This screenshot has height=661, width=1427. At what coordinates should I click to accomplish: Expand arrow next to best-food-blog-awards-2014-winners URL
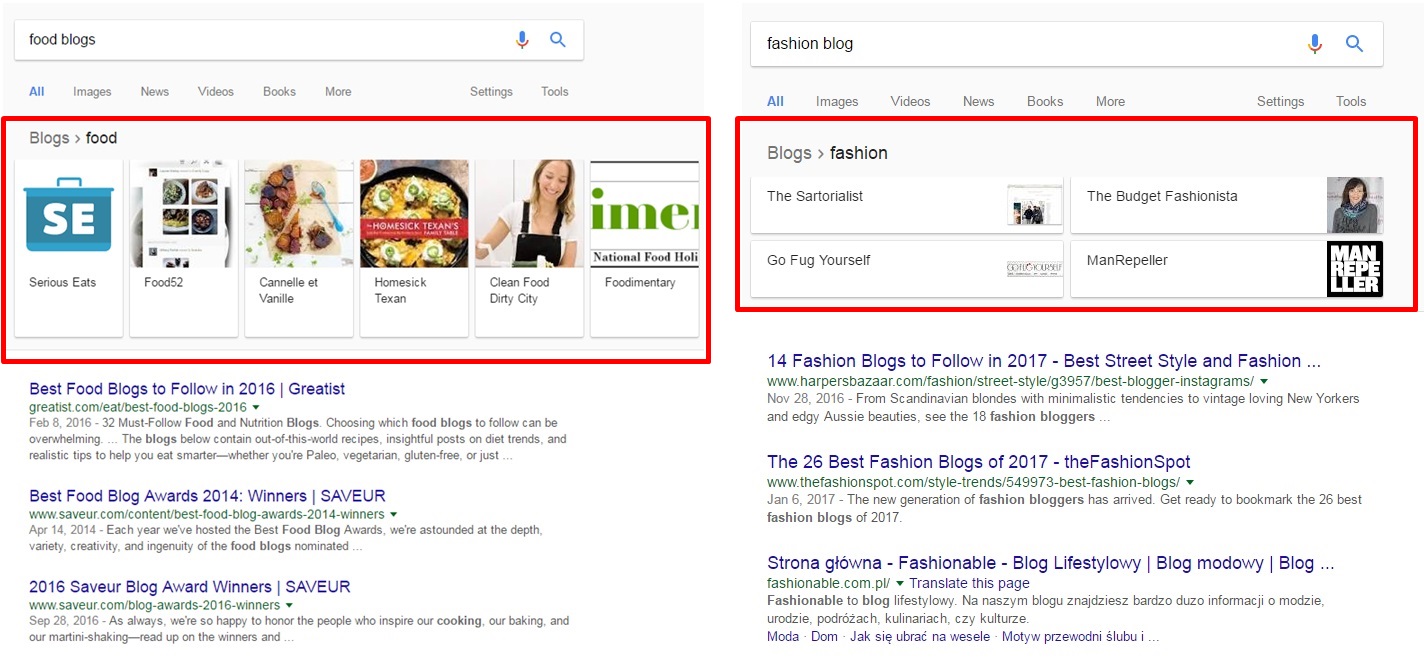tap(392, 515)
